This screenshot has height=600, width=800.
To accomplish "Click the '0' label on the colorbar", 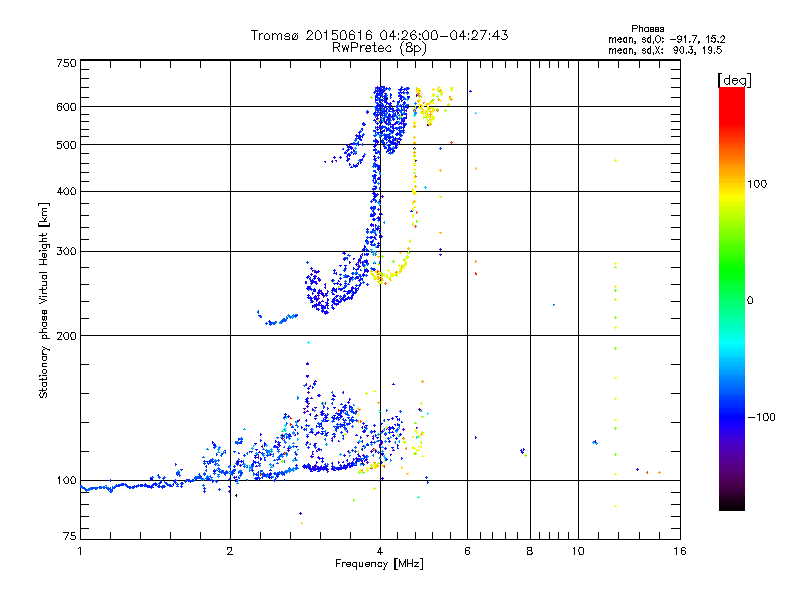I will [750, 301].
